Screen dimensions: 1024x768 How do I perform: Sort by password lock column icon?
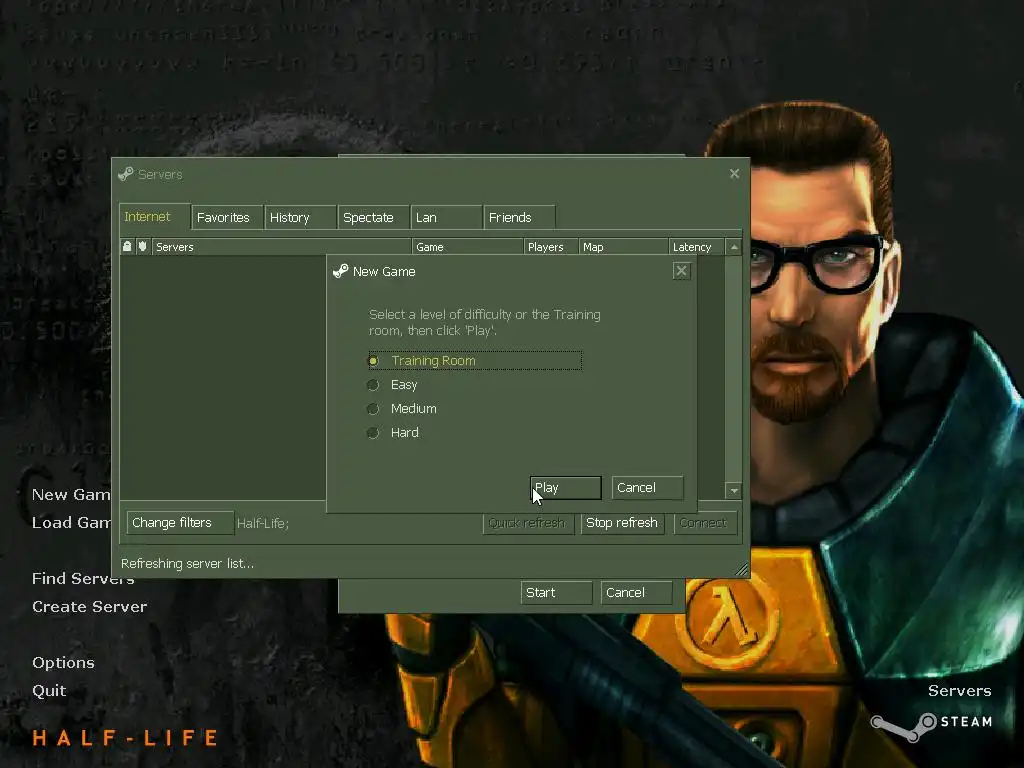point(127,247)
